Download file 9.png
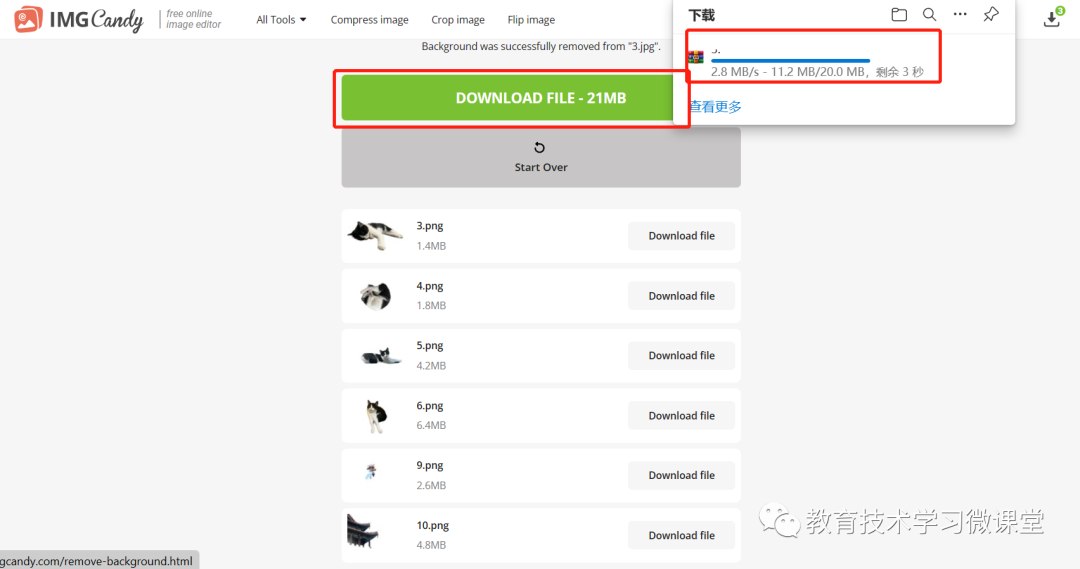This screenshot has width=1080, height=569. click(681, 475)
